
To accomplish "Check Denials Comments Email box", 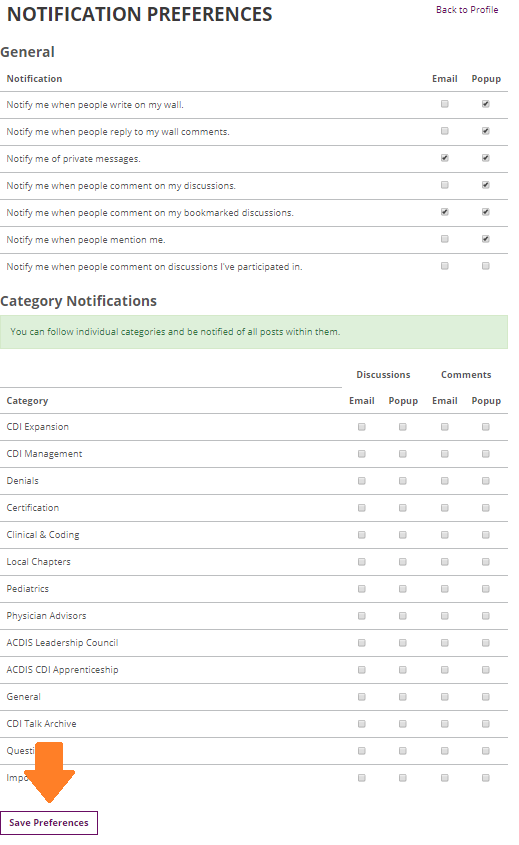I will click(445, 481).
